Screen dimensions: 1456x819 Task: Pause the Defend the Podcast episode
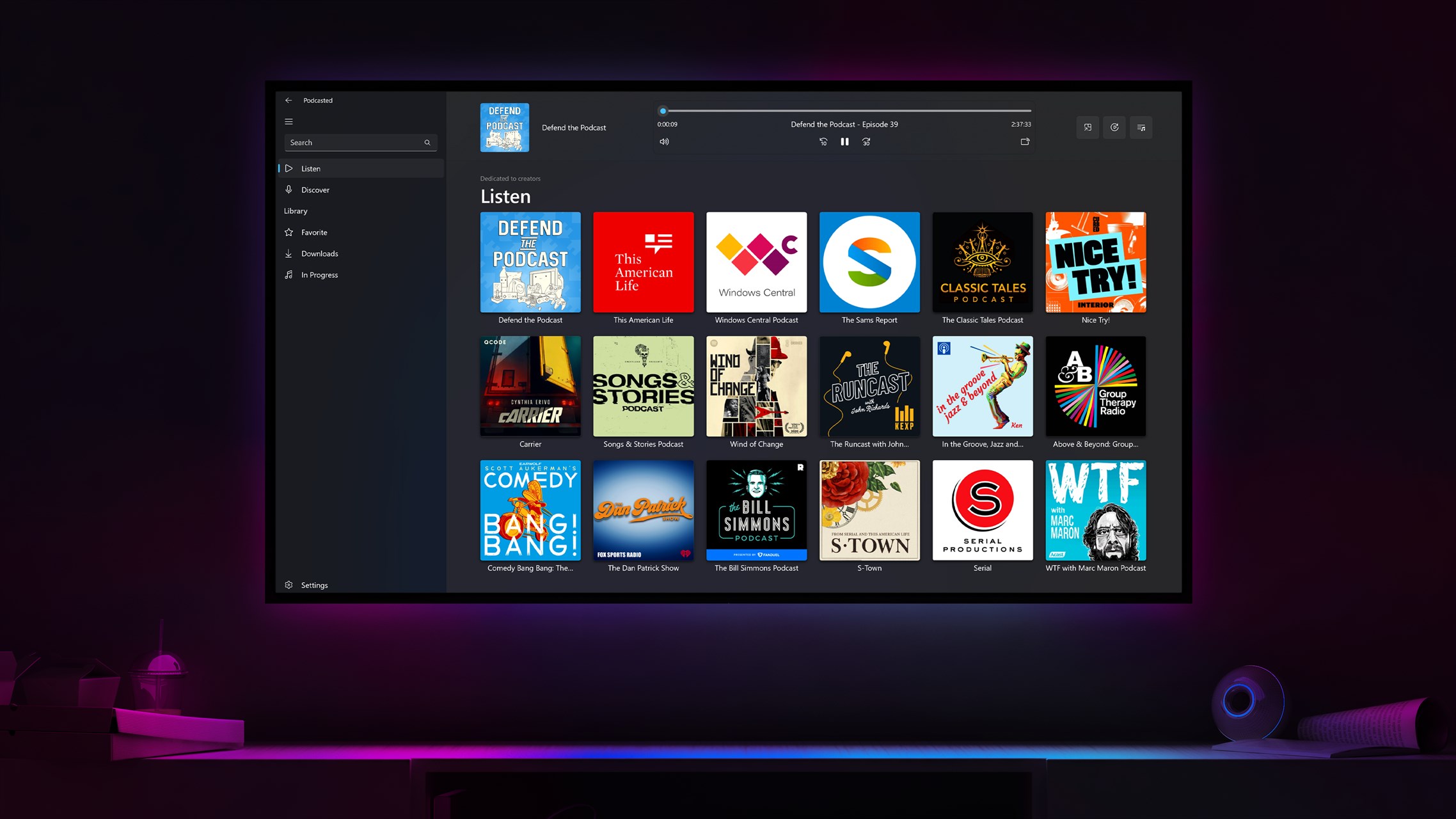point(844,141)
